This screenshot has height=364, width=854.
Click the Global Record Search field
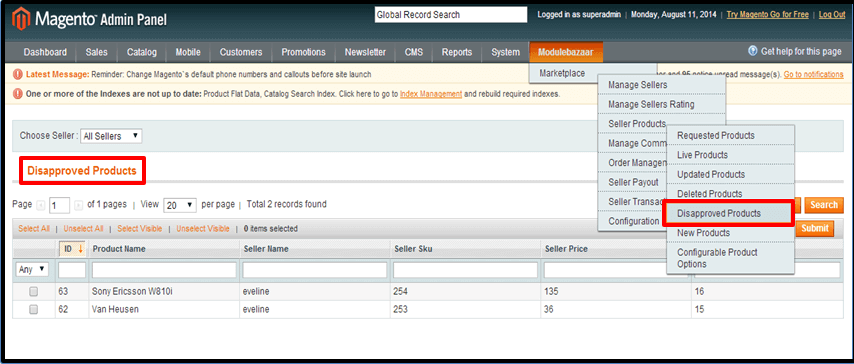click(x=451, y=15)
